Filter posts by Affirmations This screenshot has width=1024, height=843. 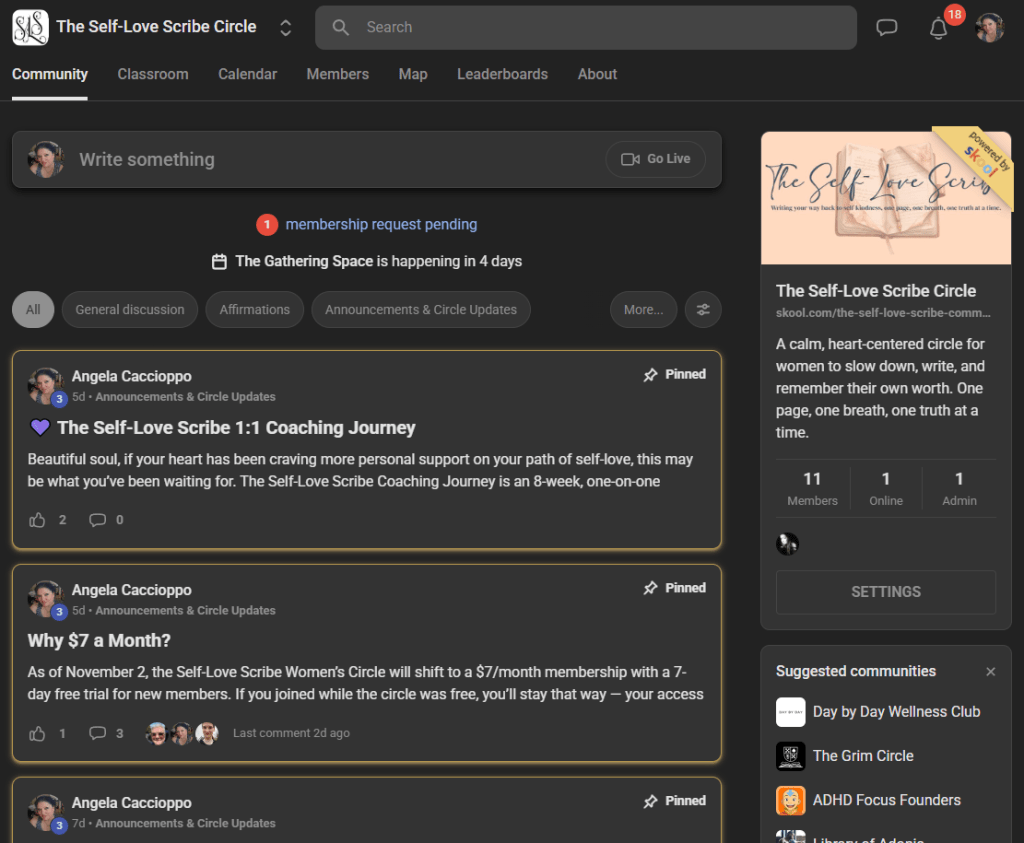point(254,310)
